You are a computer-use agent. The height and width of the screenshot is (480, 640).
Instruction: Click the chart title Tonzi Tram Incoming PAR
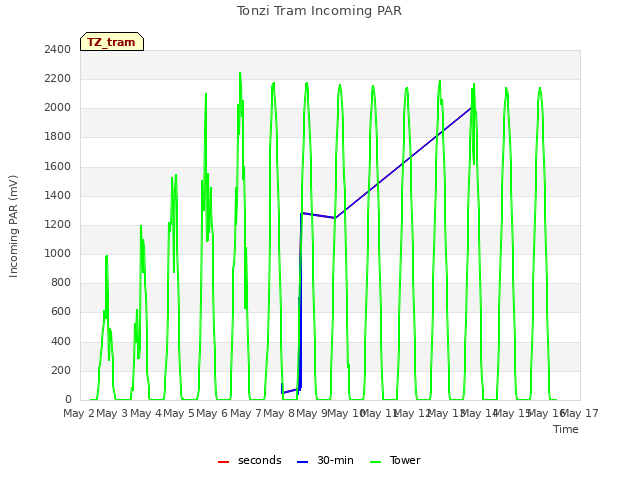click(319, 11)
